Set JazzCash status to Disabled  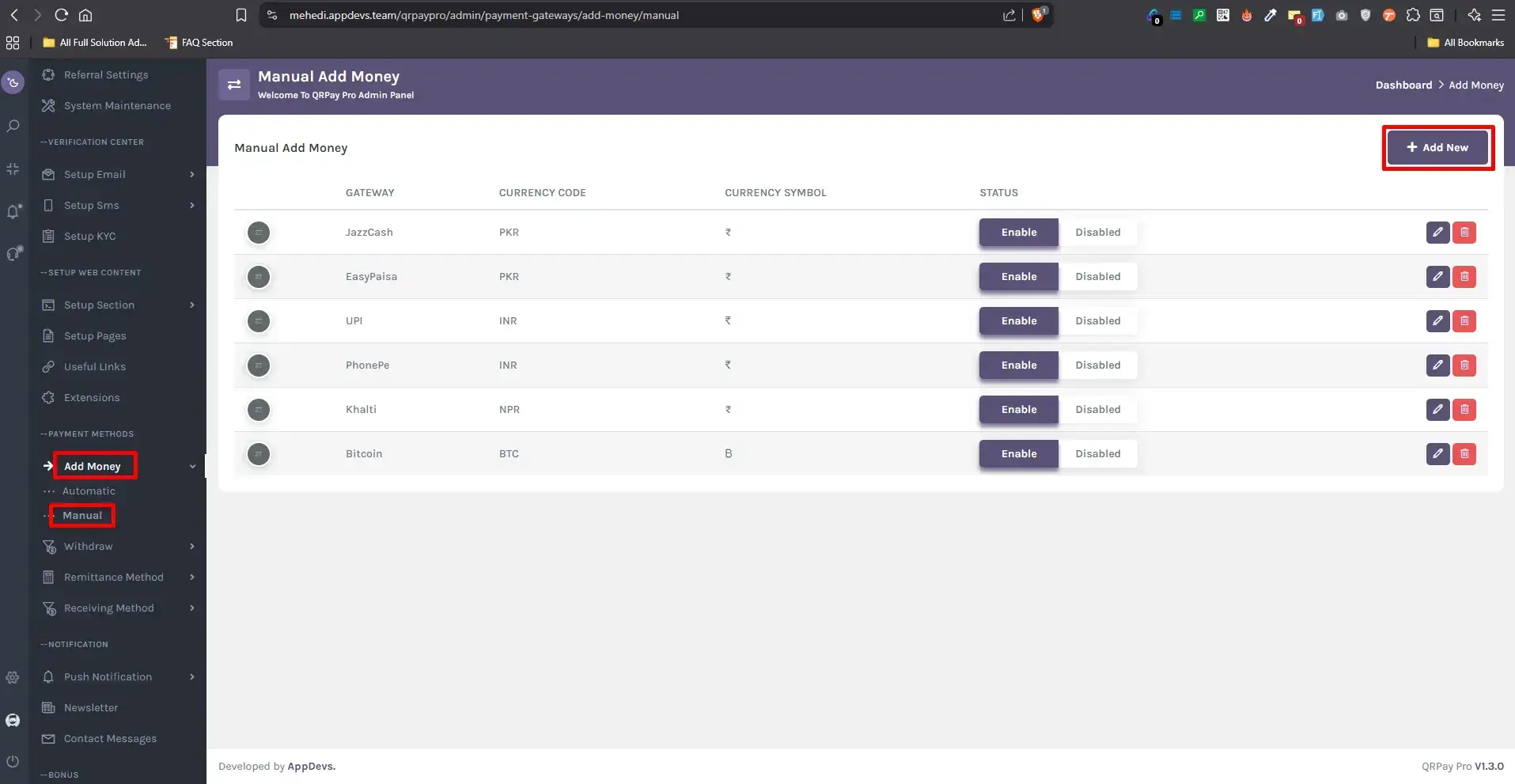1098,233
